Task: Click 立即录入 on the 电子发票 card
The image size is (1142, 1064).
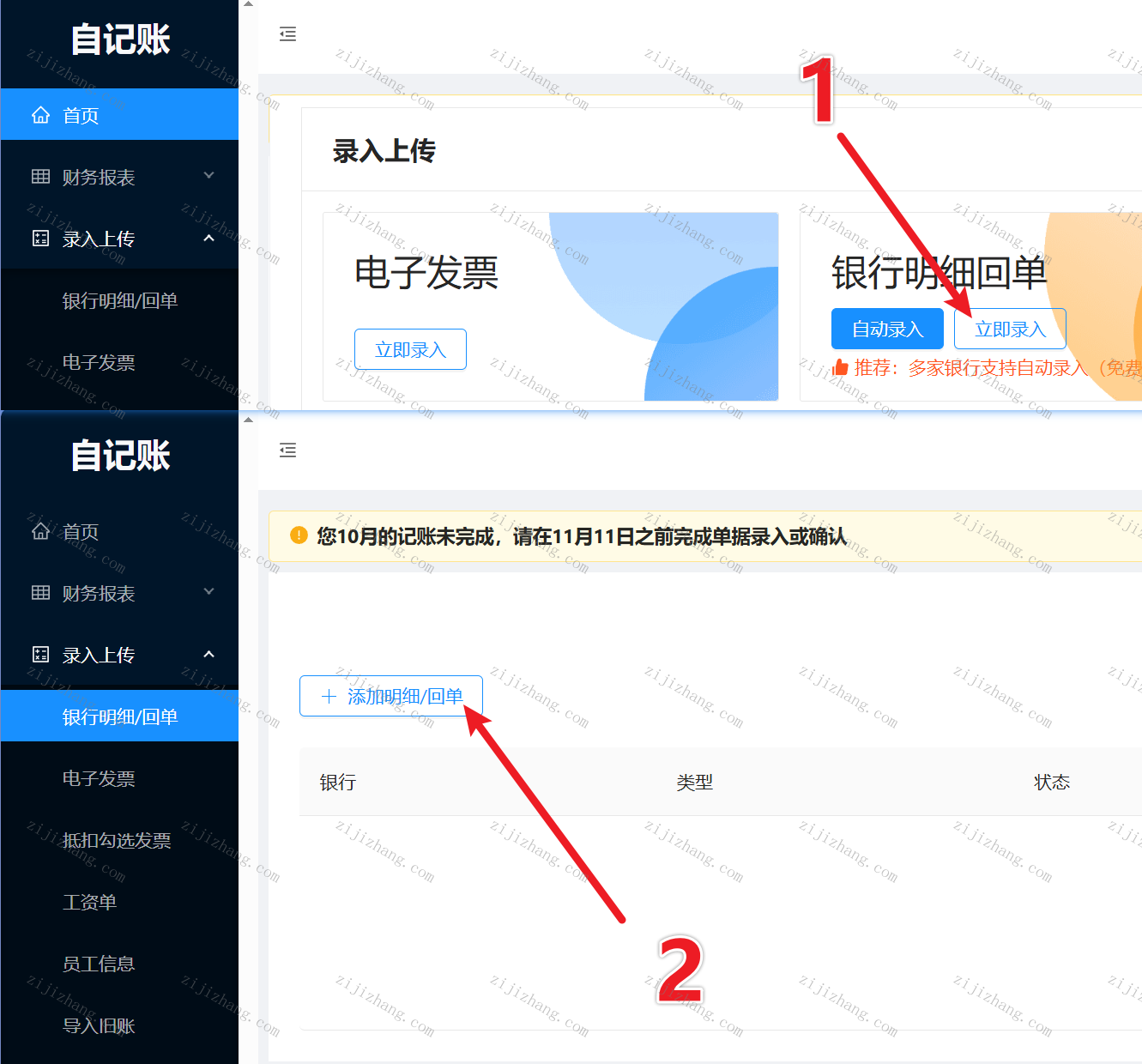Action: click(x=410, y=349)
